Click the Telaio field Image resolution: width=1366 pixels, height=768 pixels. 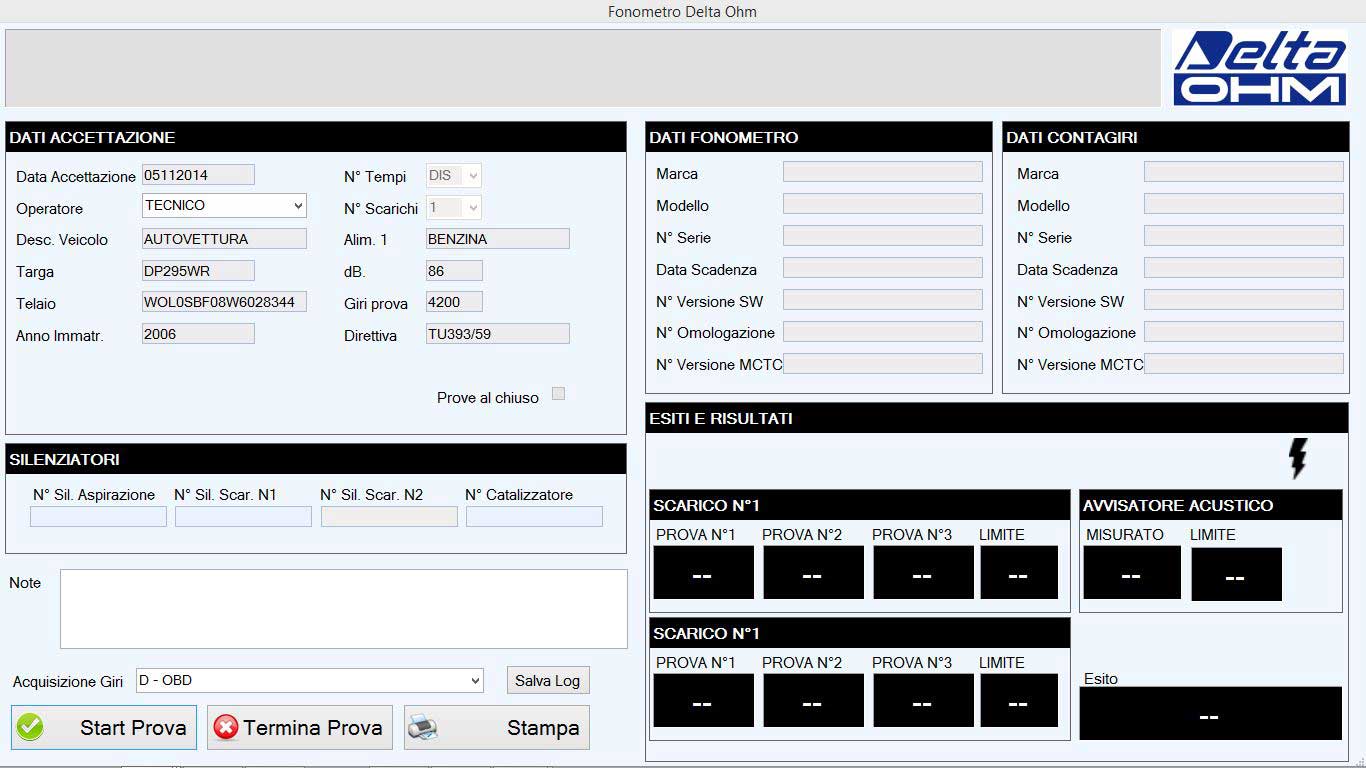(x=224, y=302)
